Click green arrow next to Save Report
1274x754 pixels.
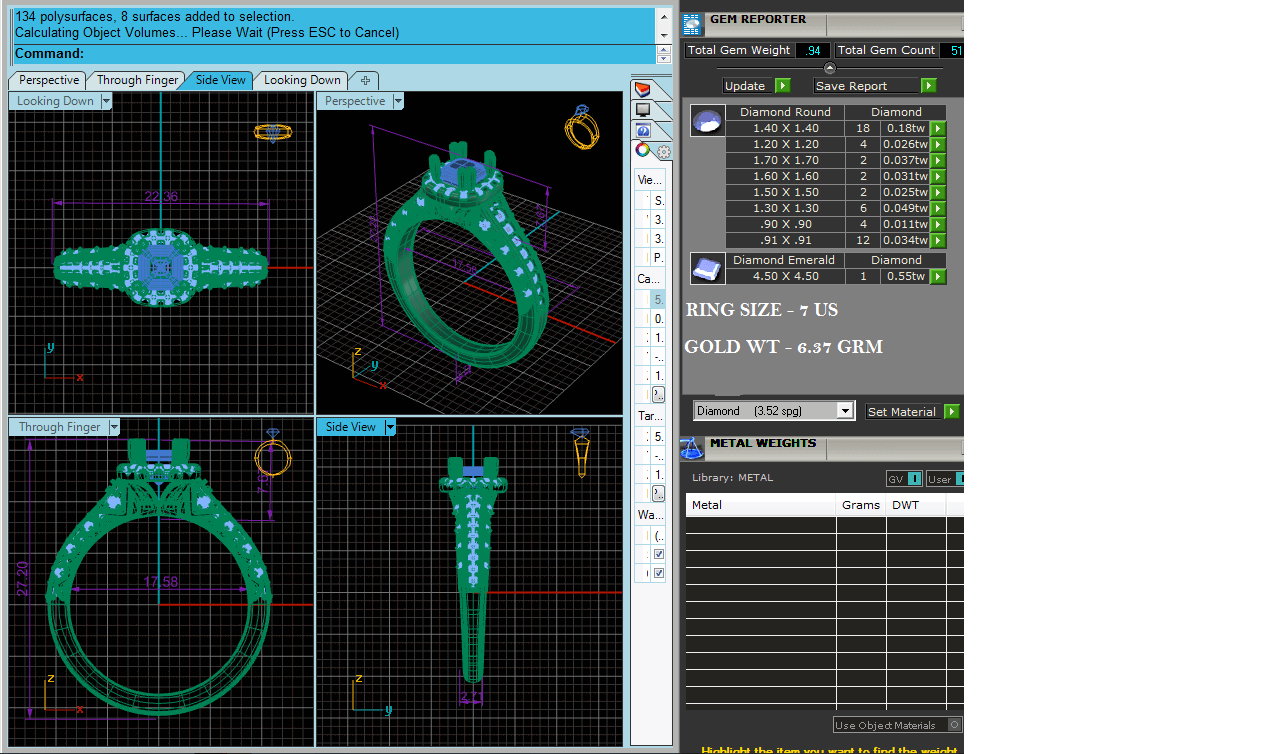pos(929,86)
